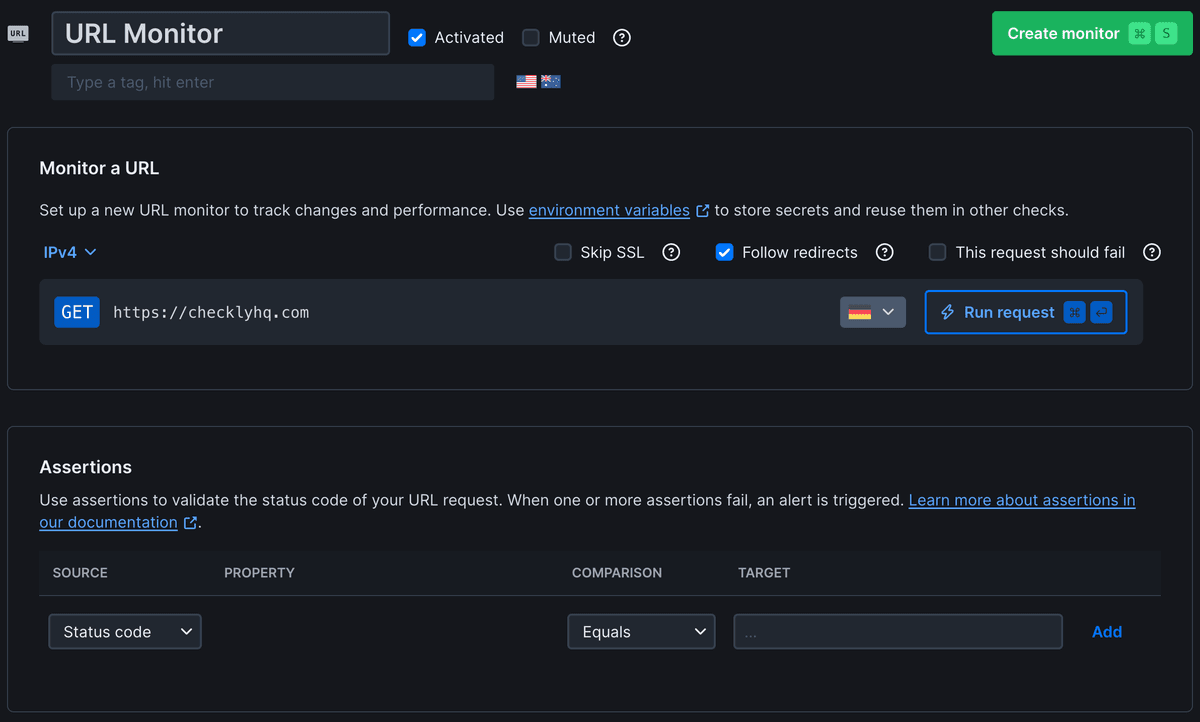The height and width of the screenshot is (722, 1200).
Task: Click the help icon beside Skip SSL
Action: point(671,252)
